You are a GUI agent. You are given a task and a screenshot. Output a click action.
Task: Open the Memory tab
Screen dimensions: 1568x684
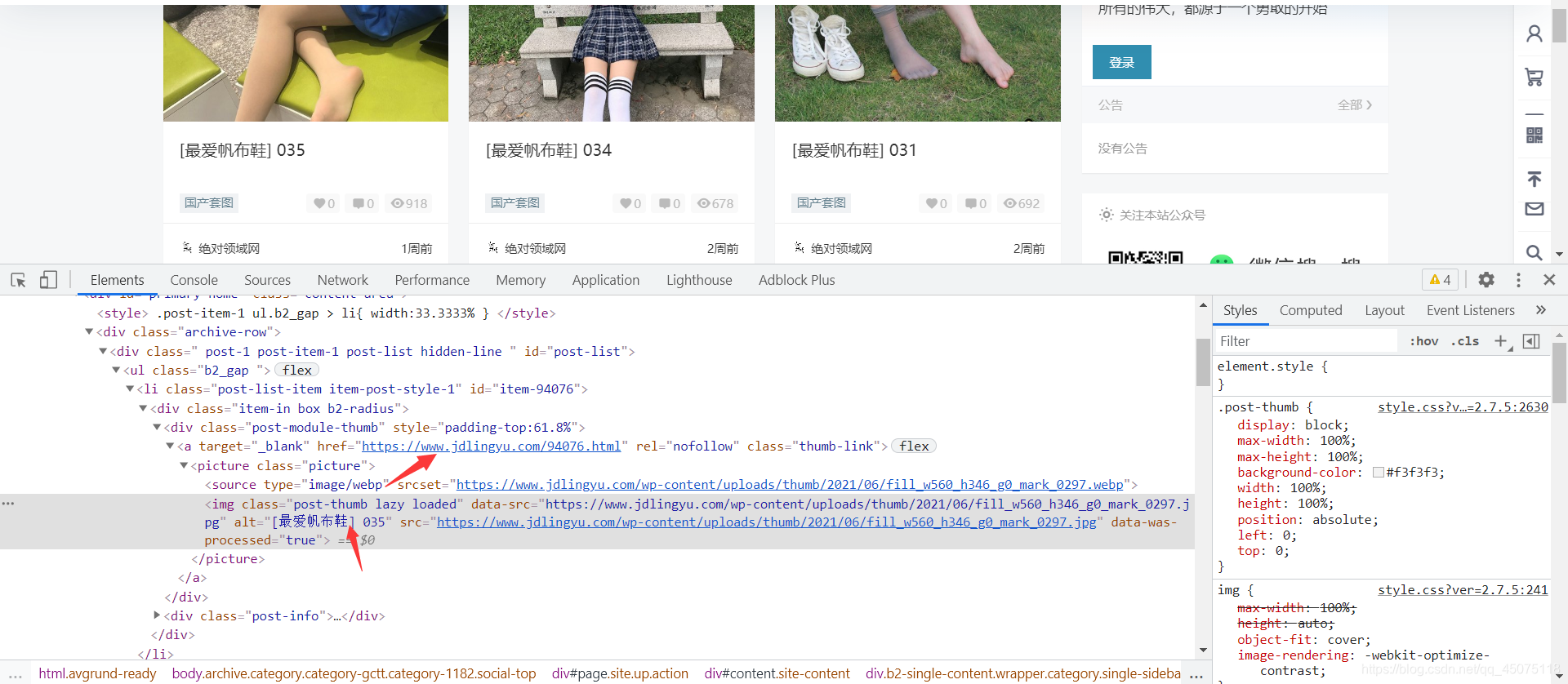[x=520, y=280]
